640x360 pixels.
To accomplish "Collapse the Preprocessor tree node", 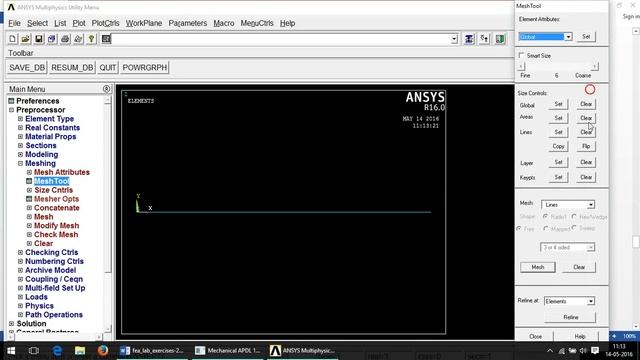I will click(11, 110).
